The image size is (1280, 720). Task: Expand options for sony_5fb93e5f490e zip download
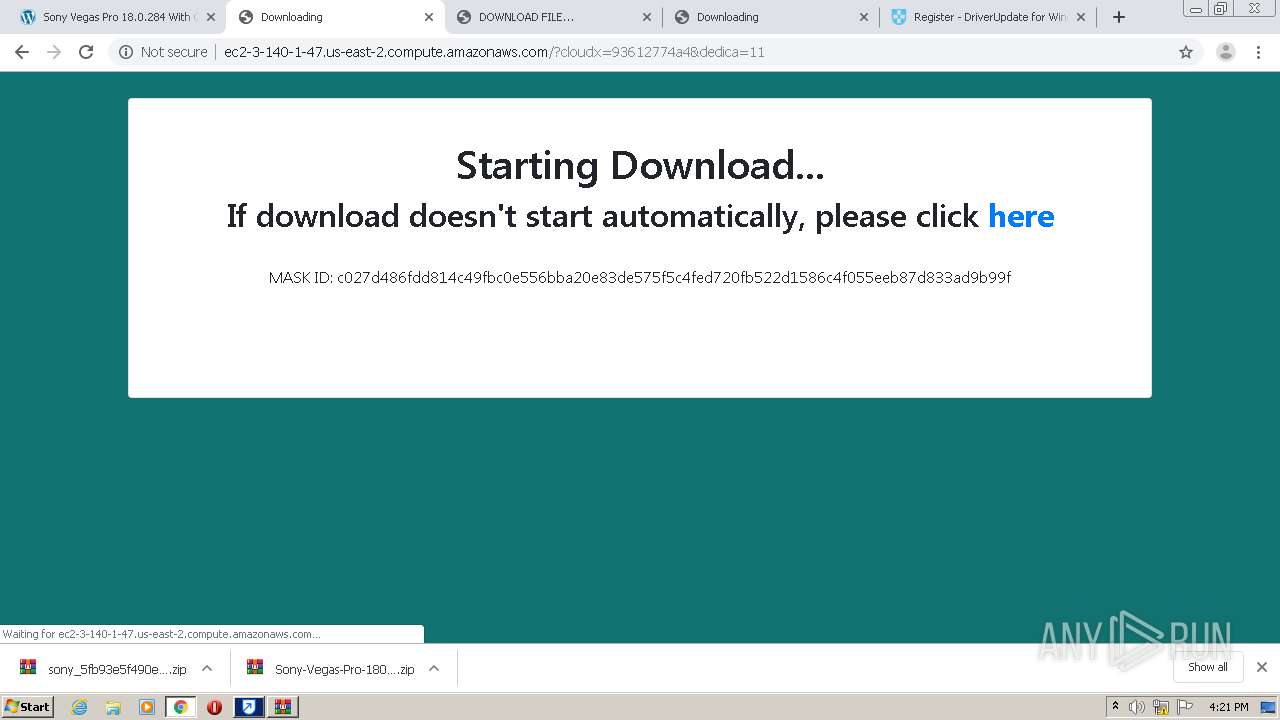(207, 668)
